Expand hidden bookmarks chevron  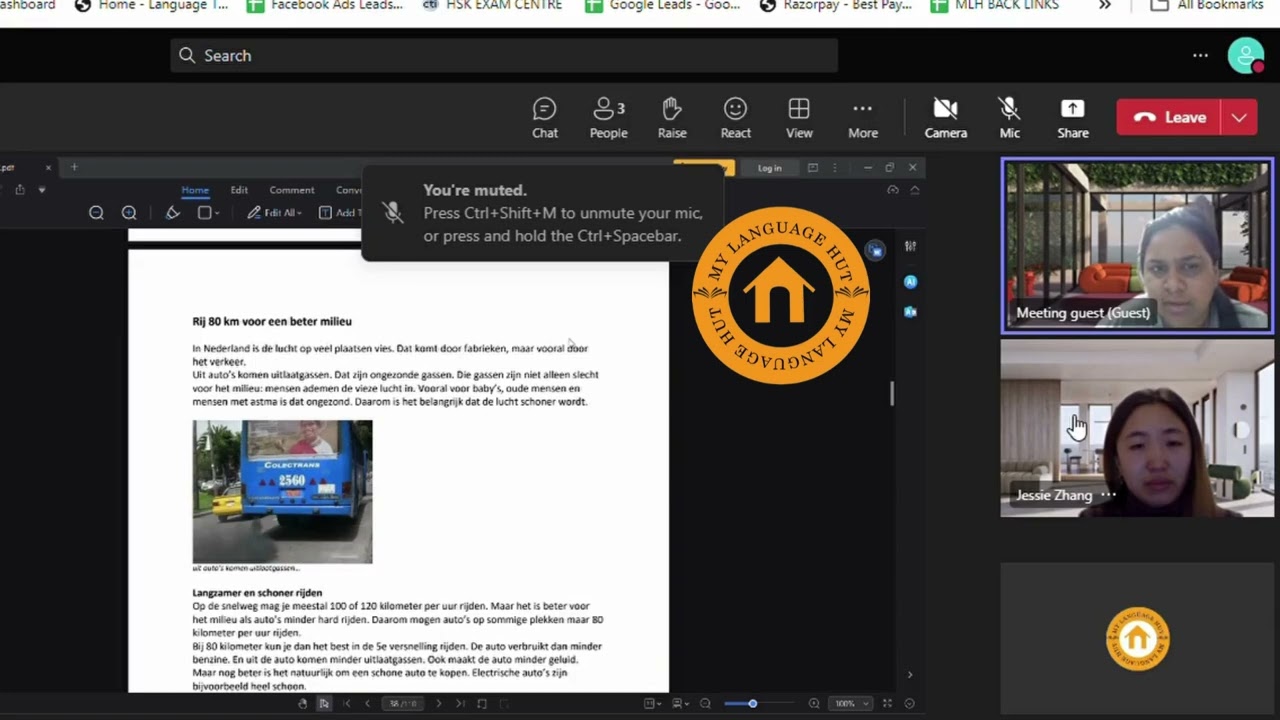coord(1104,5)
